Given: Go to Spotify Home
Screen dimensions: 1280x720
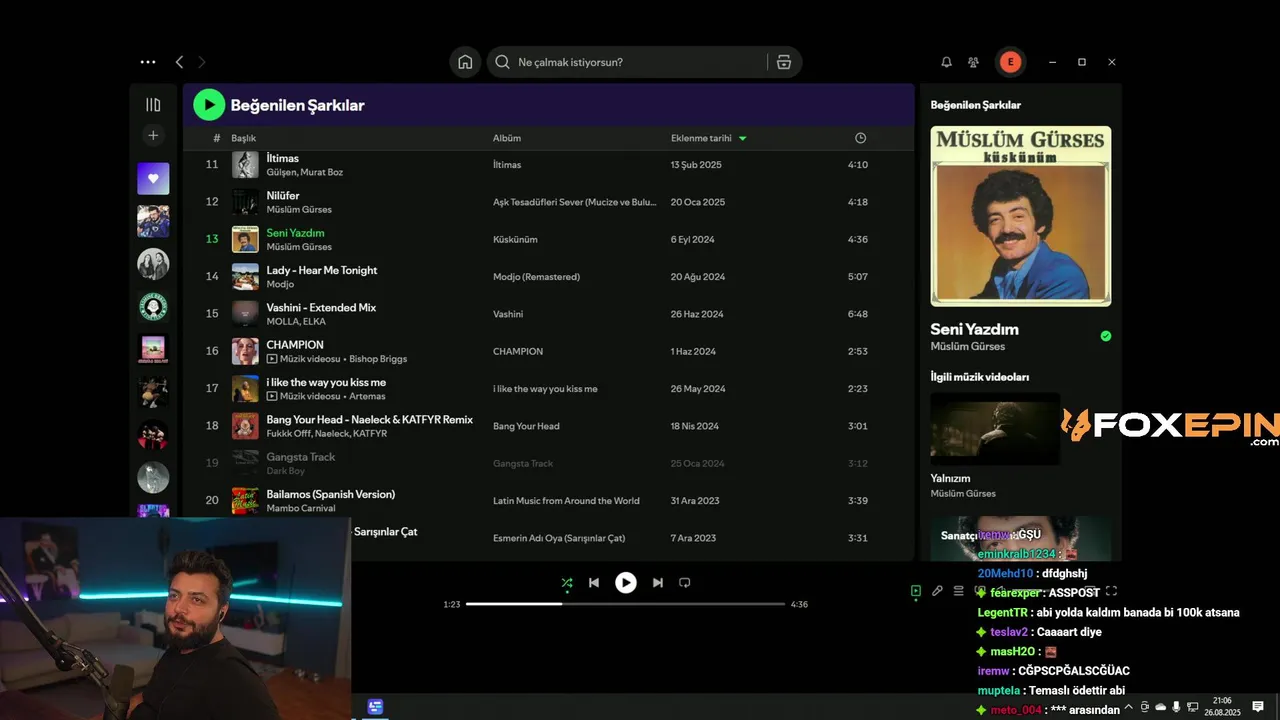Looking at the screenshot, I should pyautogui.click(x=465, y=62).
